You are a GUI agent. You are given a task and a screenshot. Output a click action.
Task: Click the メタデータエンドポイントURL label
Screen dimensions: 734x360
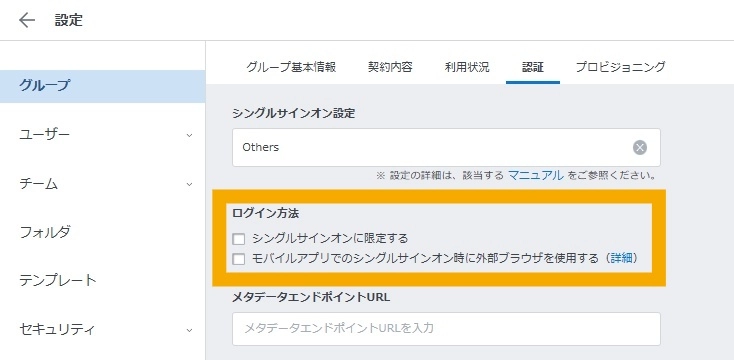point(311,297)
